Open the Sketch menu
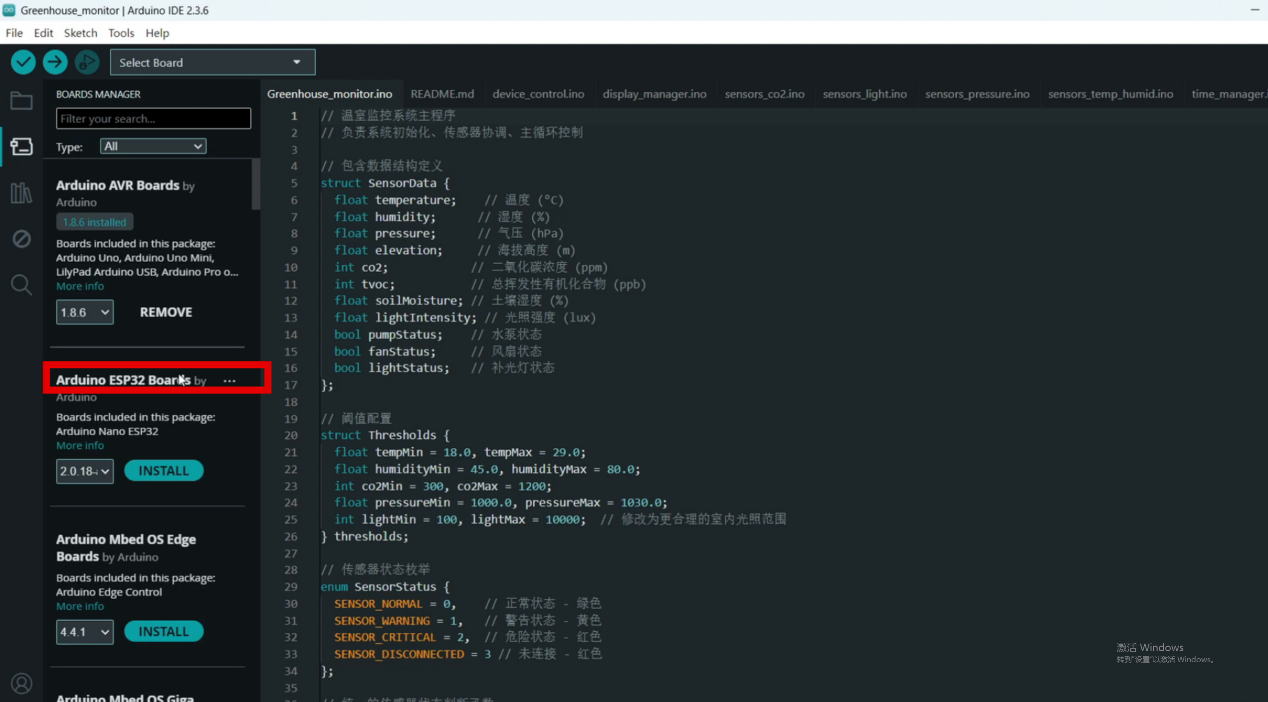This screenshot has width=1268, height=702. [80, 33]
